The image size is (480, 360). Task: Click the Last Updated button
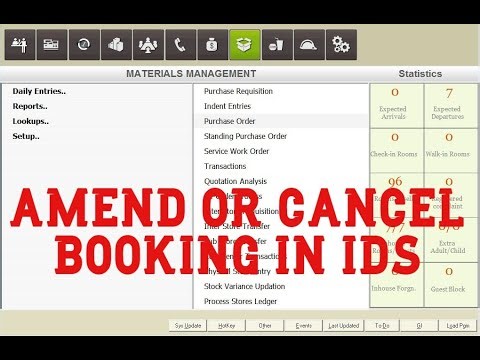[343, 326]
